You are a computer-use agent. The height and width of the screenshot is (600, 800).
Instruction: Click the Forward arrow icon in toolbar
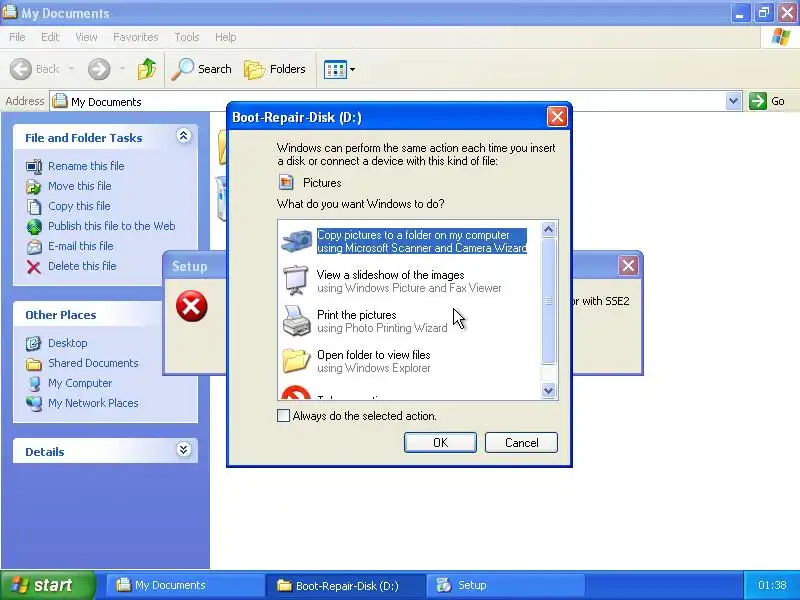99,69
